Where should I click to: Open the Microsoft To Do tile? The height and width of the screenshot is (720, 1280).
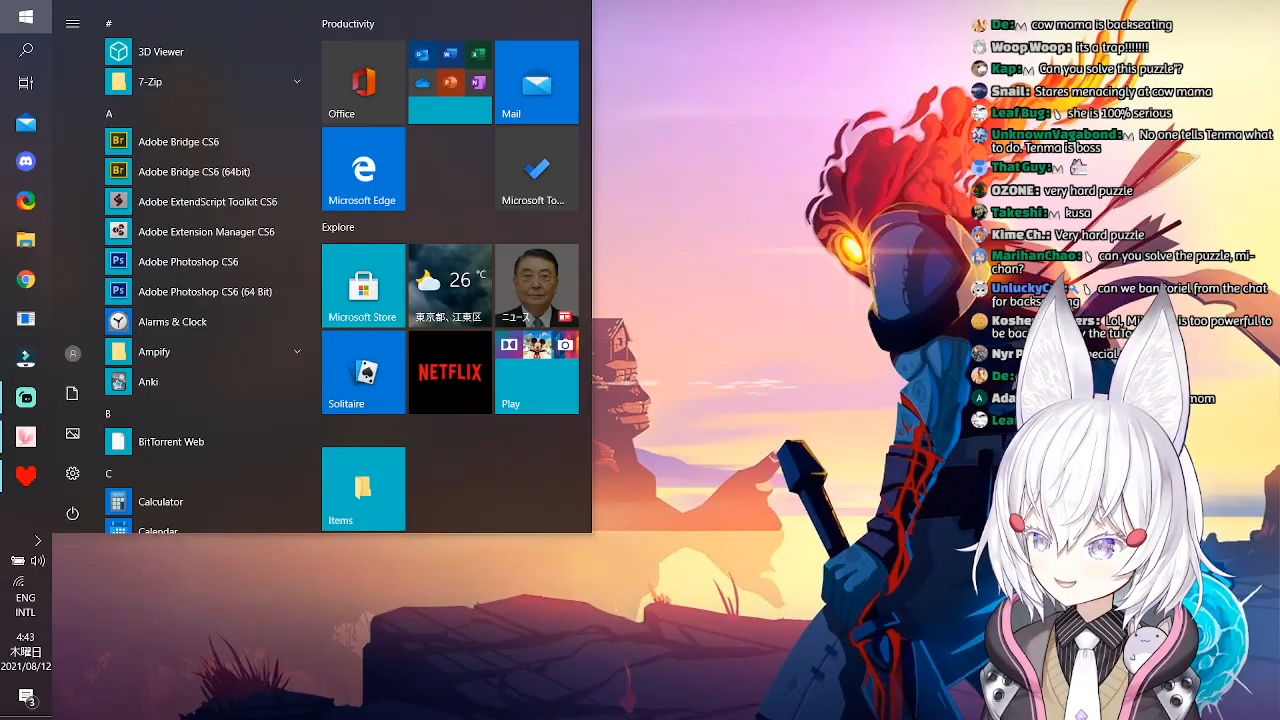pos(537,169)
